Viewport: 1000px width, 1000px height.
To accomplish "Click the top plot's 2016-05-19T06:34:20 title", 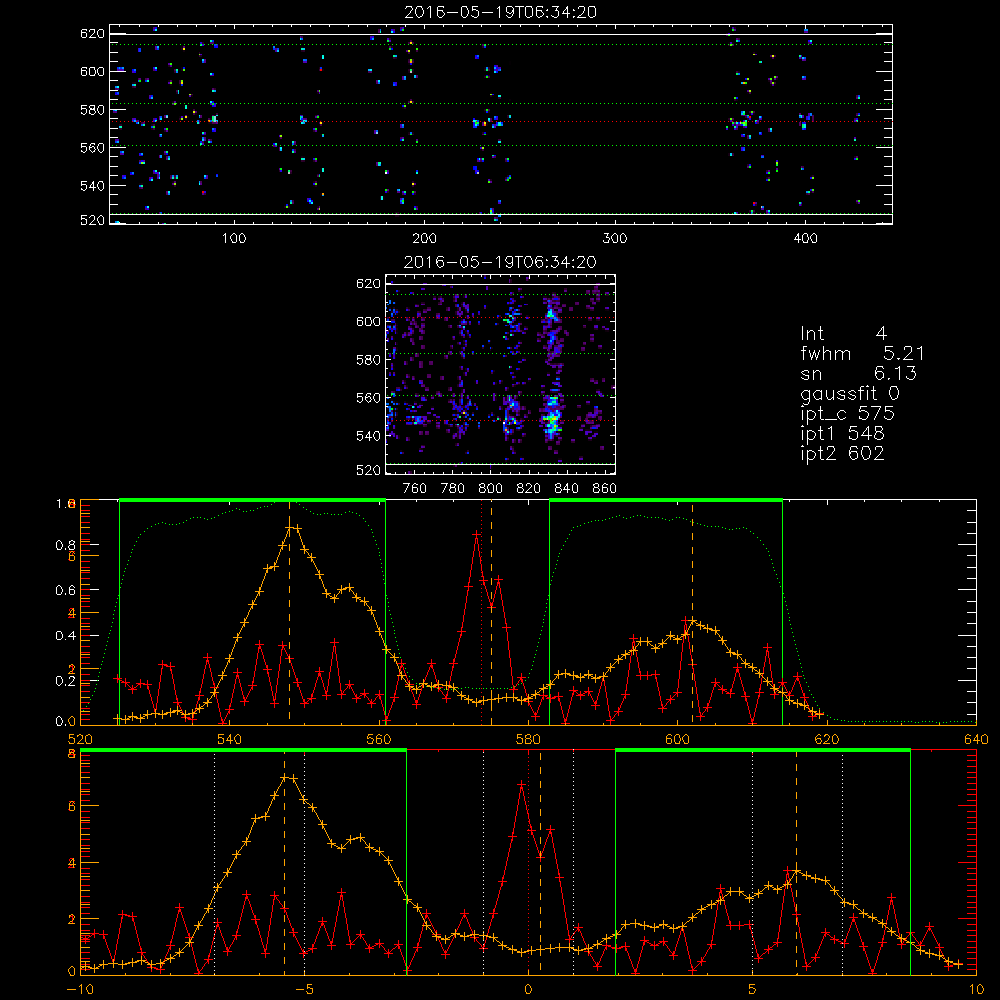I will (501, 12).
